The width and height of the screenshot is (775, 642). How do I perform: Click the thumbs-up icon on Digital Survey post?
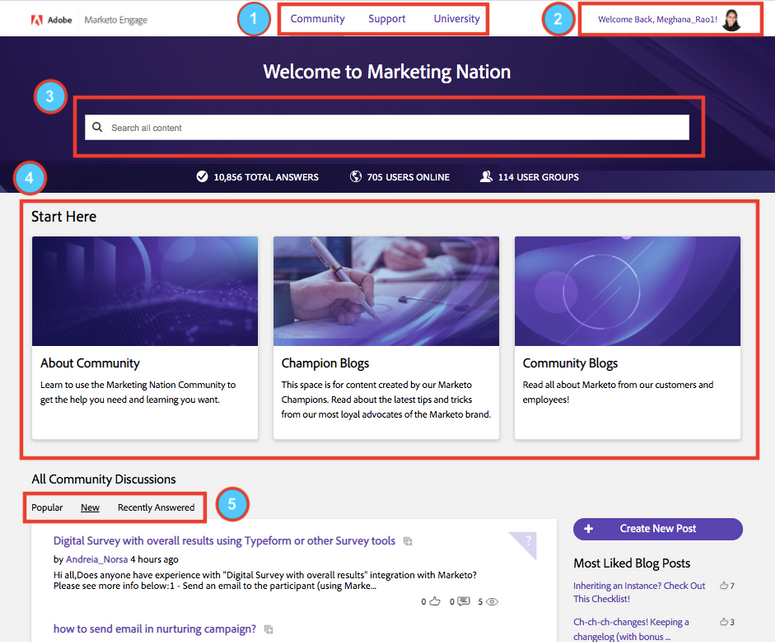[435, 602]
